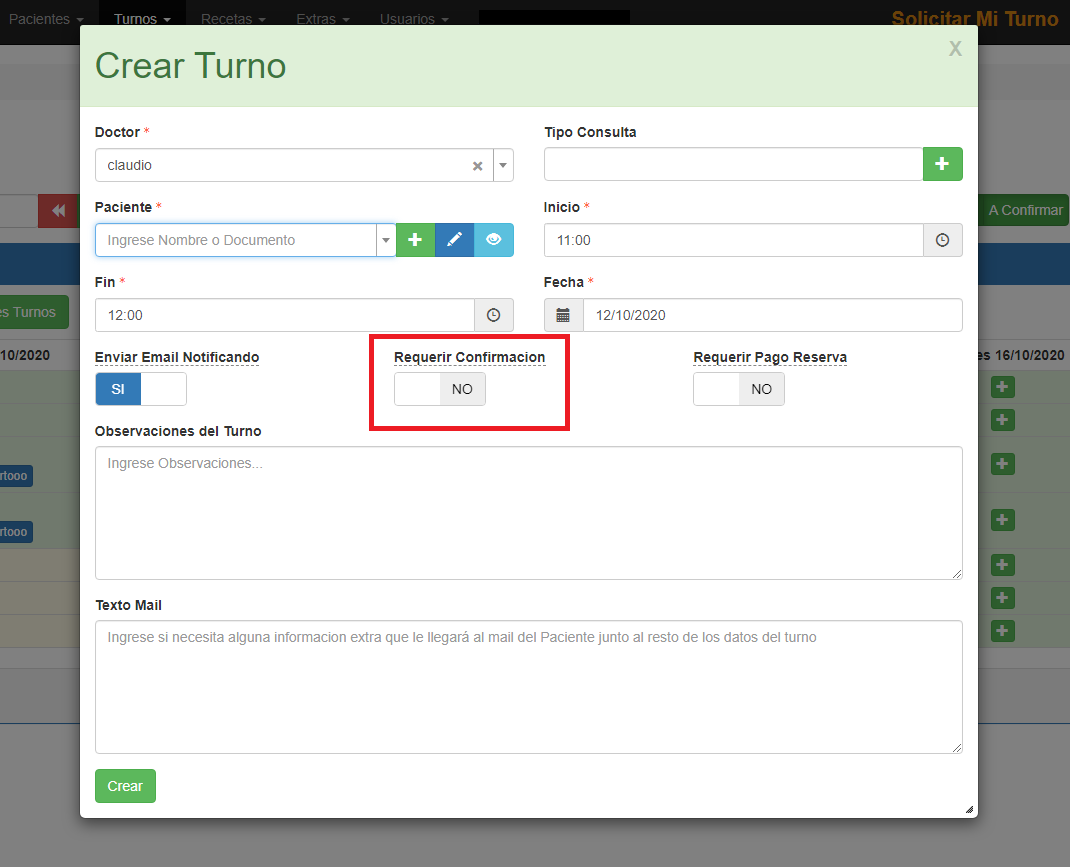The height and width of the screenshot is (867, 1072).
Task: Expand the Doctor dropdown arrow
Action: [503, 166]
